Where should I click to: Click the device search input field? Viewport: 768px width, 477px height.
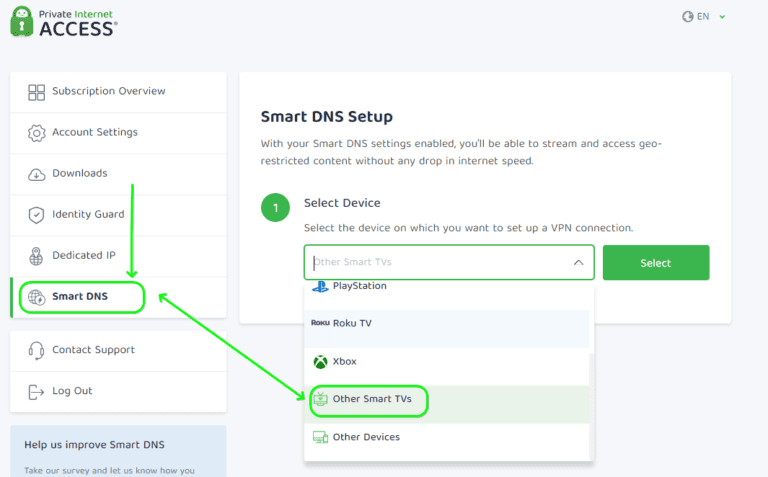tap(440, 263)
